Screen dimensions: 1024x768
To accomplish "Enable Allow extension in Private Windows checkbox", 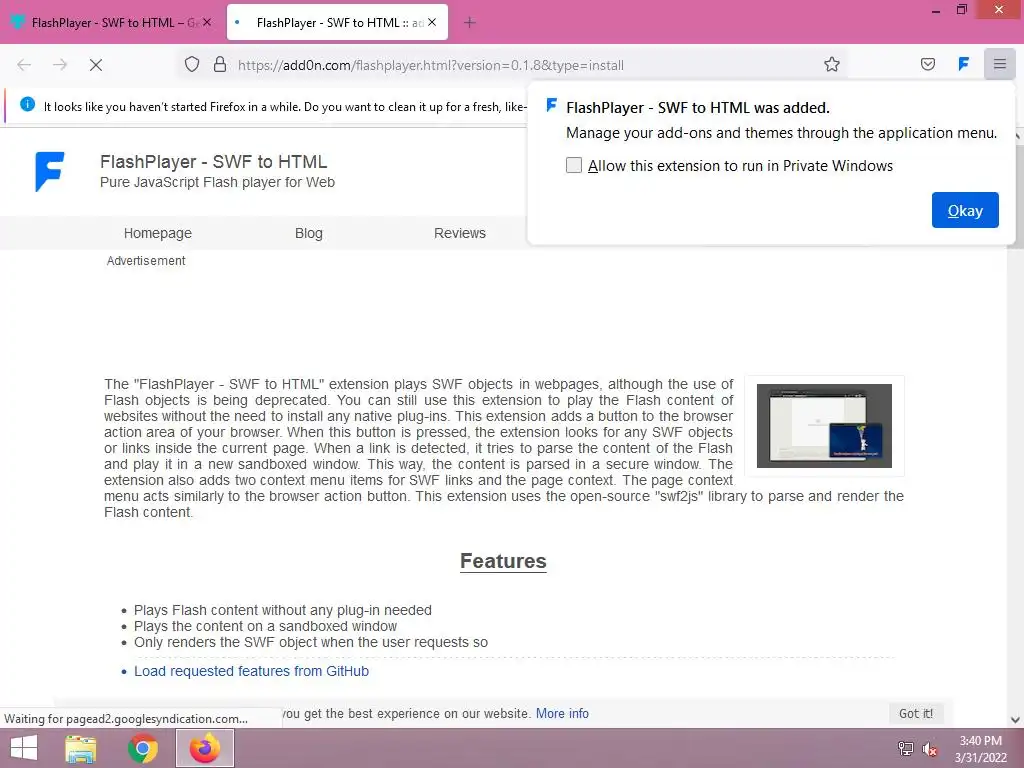I will coord(573,165).
